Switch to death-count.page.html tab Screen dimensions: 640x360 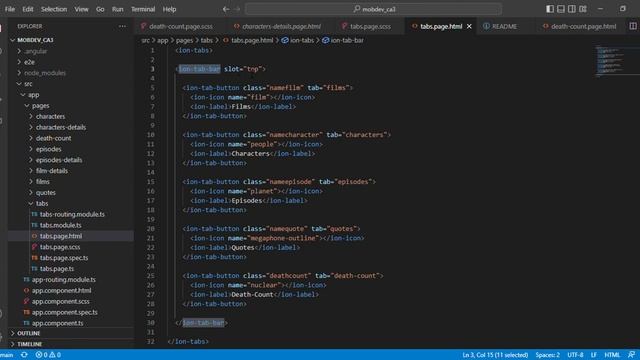583,26
